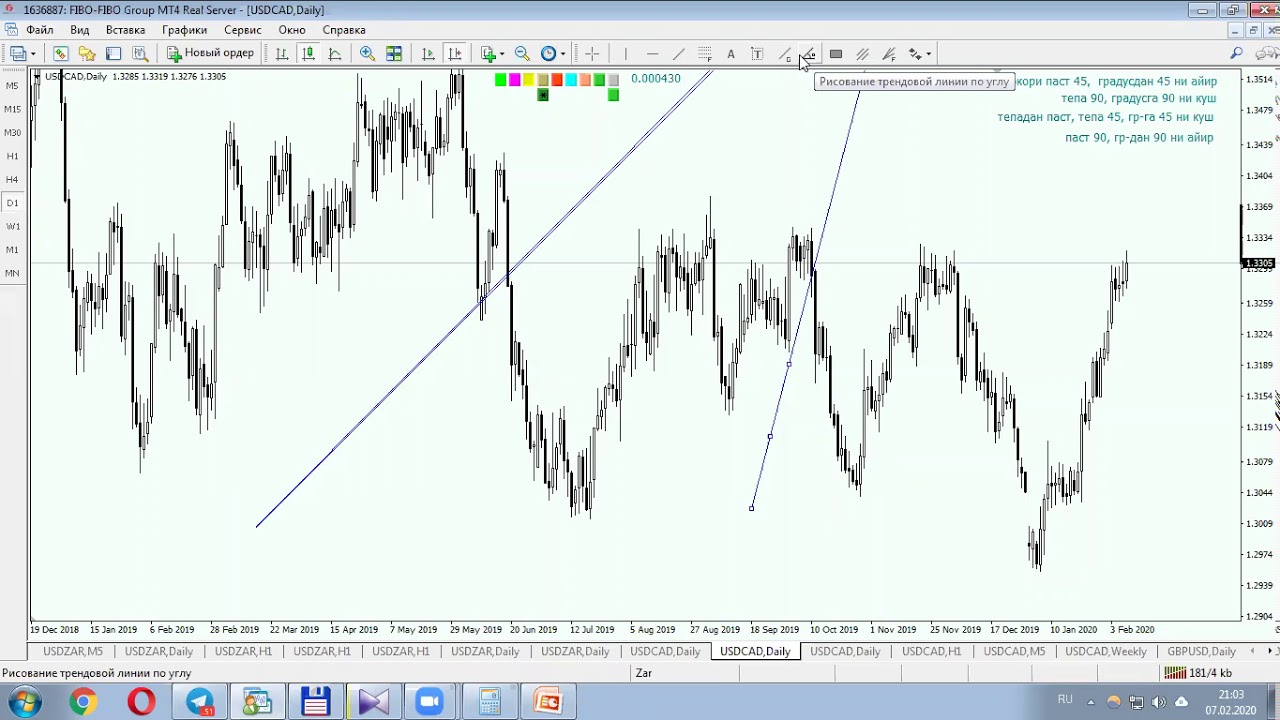Open the periods clock icon
The height and width of the screenshot is (720, 1280).
549,54
